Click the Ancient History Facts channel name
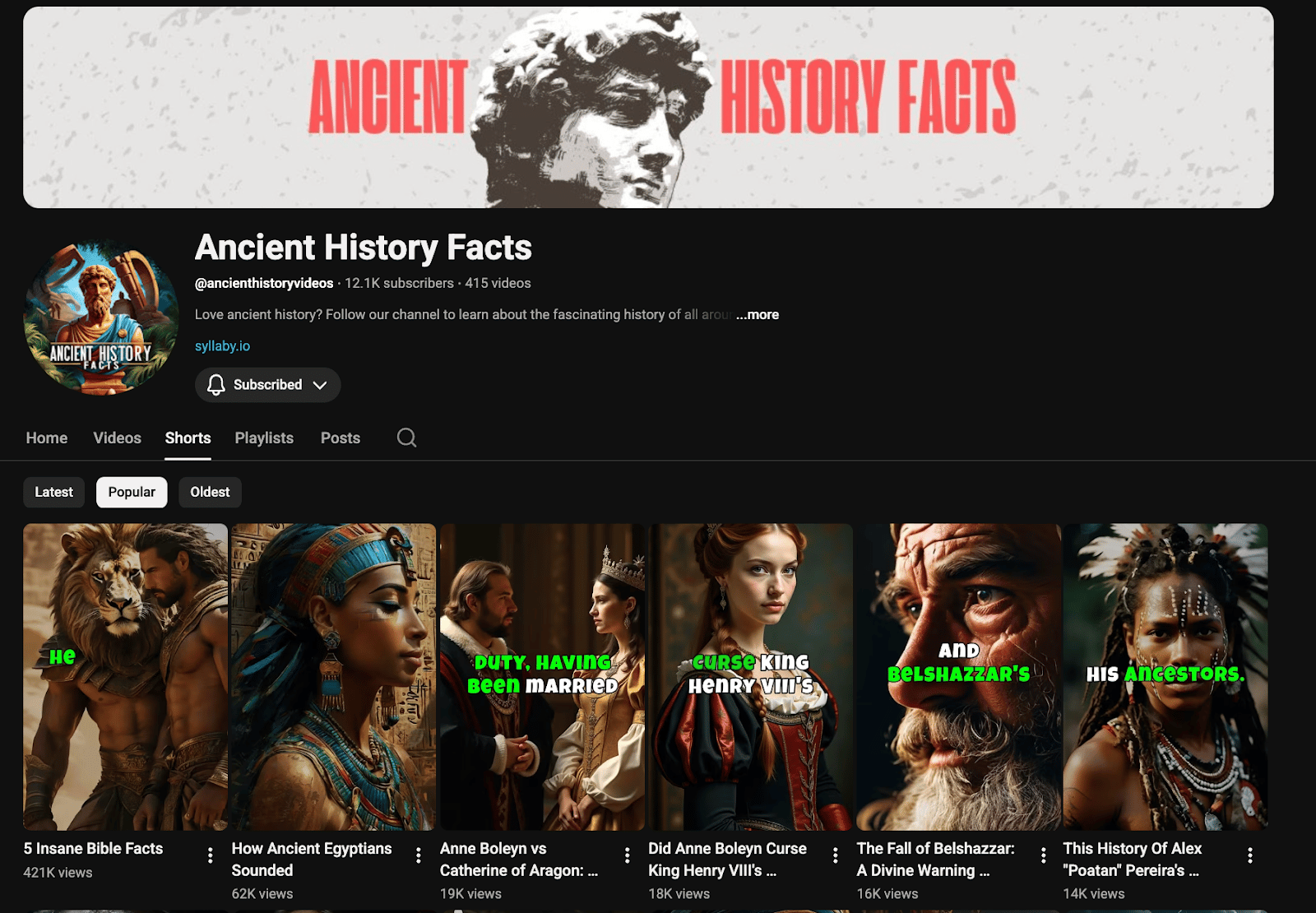Image resolution: width=1316 pixels, height=913 pixels. click(364, 248)
